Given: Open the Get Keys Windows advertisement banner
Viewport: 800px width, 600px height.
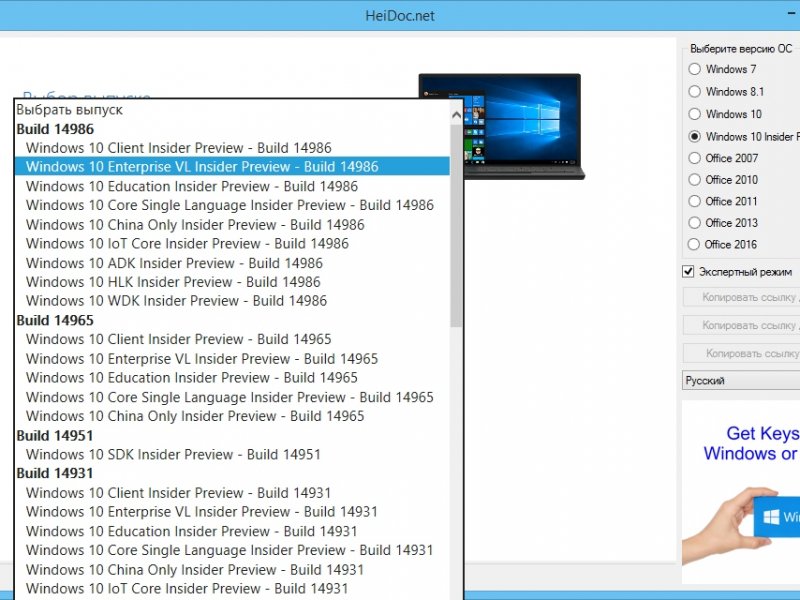Looking at the screenshot, I should click(x=741, y=492).
